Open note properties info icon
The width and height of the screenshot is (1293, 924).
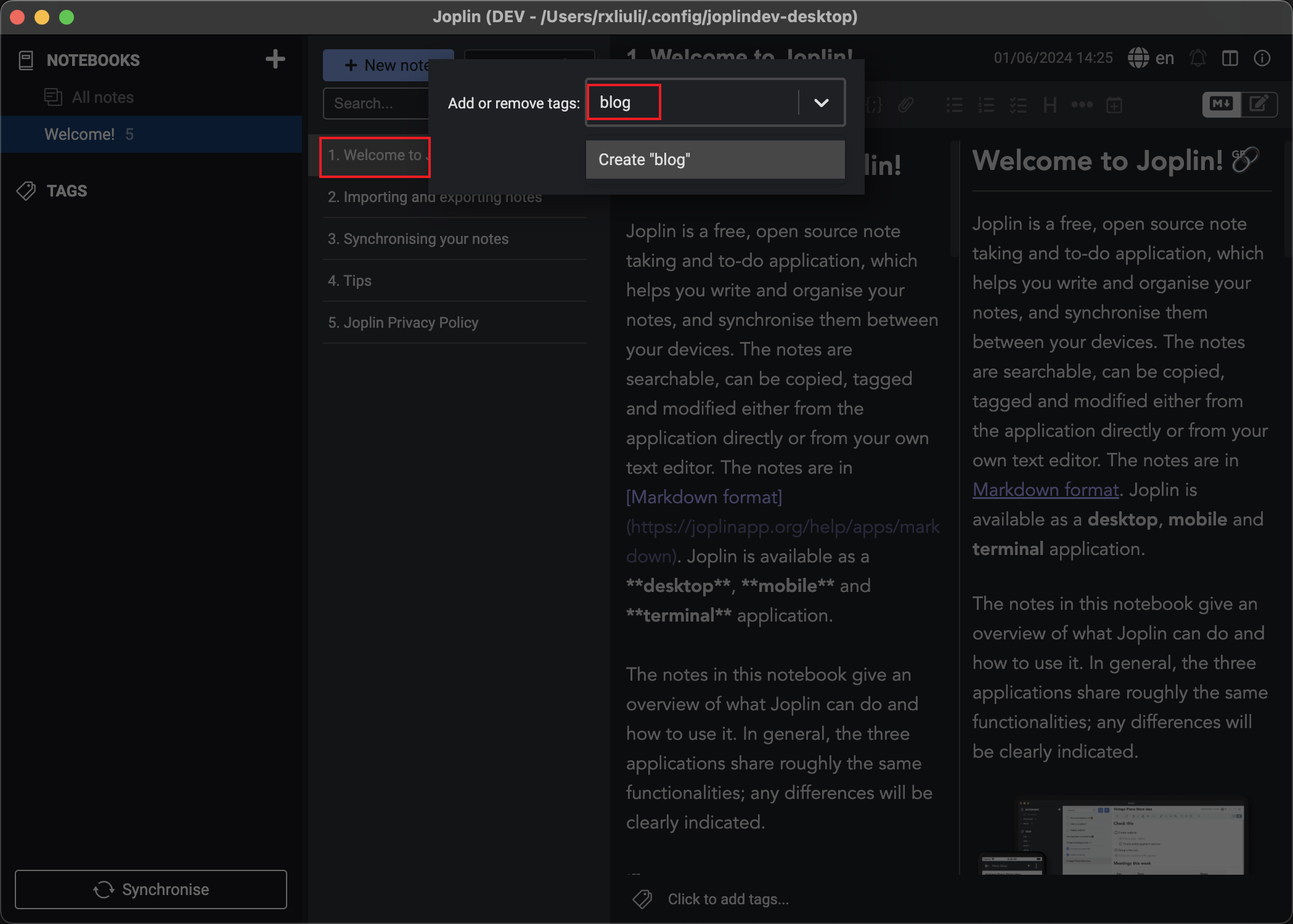[1262, 59]
